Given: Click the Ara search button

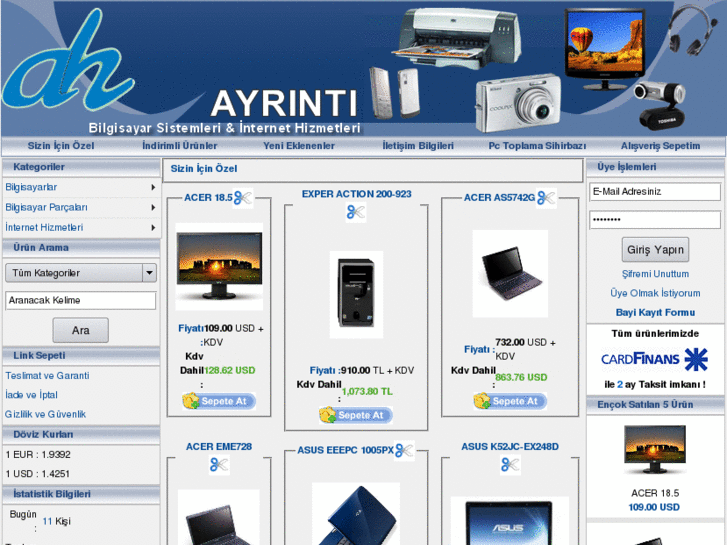Looking at the screenshot, I should (81, 330).
